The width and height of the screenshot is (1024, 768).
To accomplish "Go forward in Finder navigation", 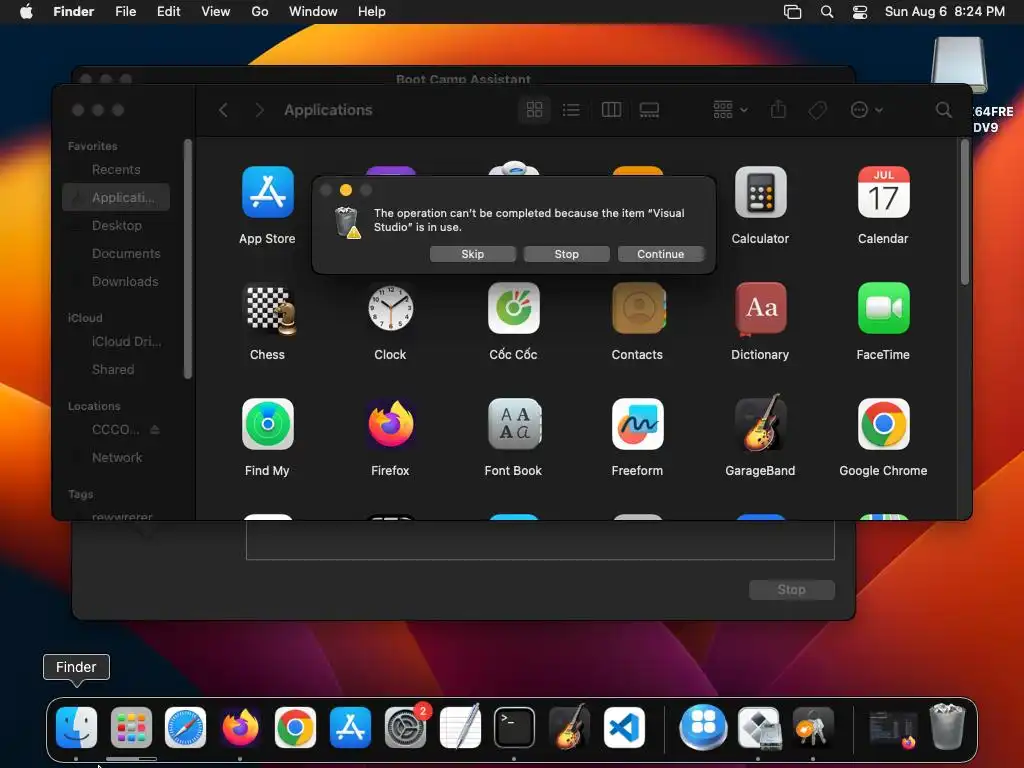I will [259, 110].
